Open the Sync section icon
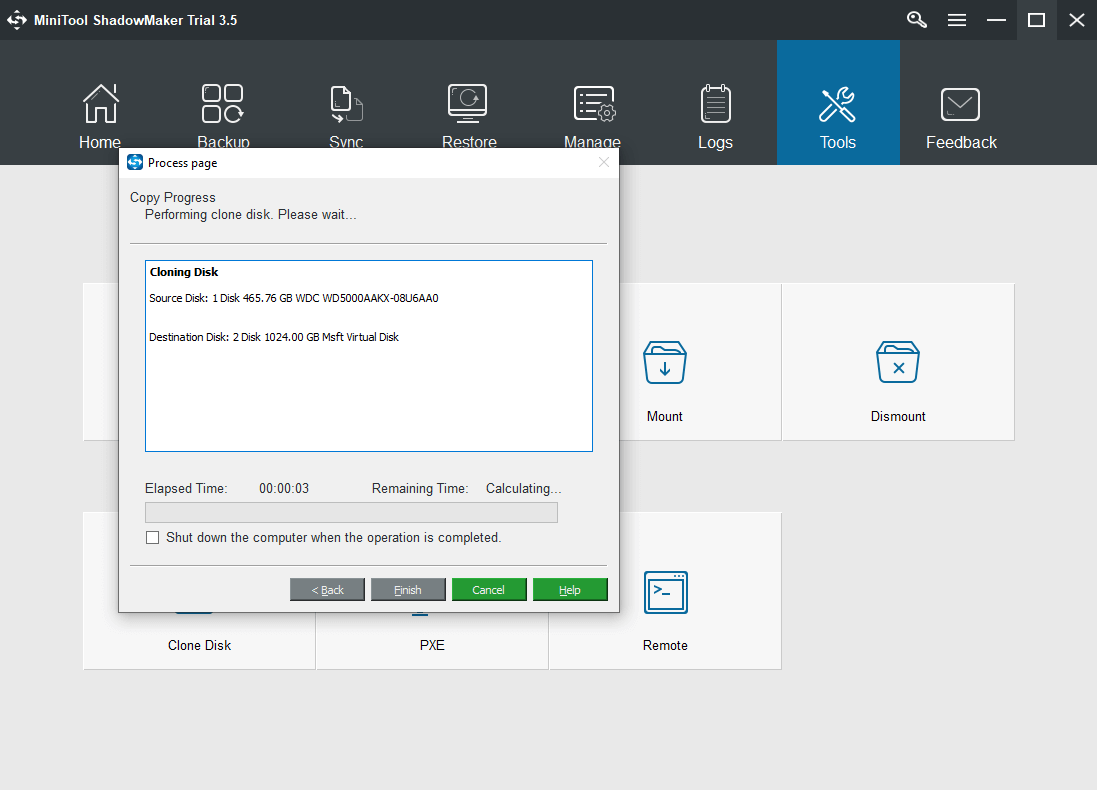This screenshot has width=1097, height=790. coord(346,104)
